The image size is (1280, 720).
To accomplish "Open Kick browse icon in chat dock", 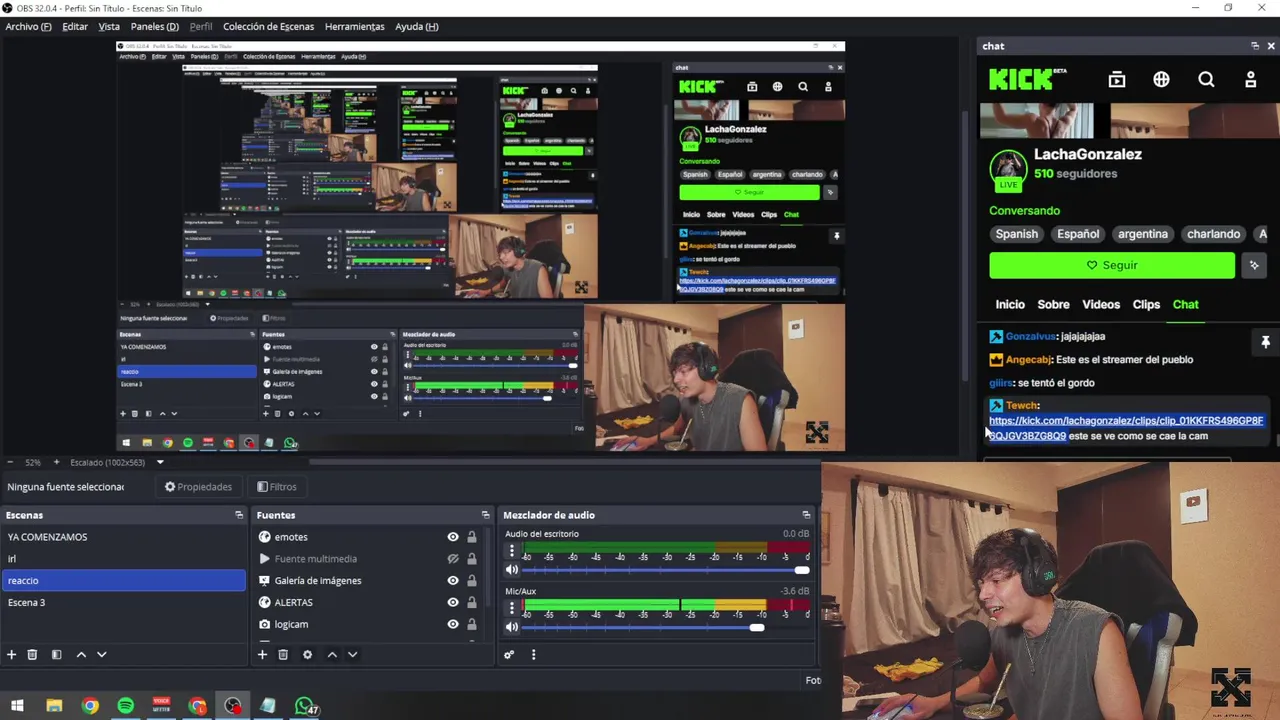I will (1117, 79).
